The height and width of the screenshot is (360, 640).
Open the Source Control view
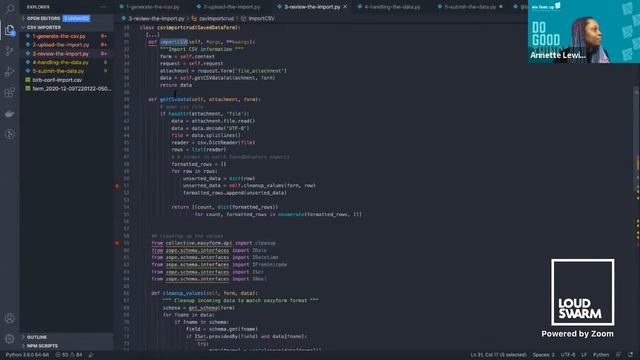[10, 51]
